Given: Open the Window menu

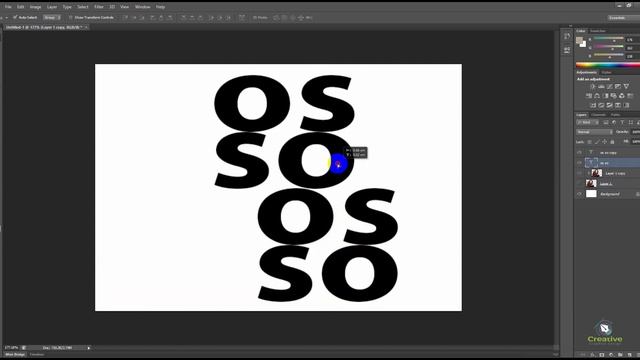Looking at the screenshot, I should [x=142, y=7].
